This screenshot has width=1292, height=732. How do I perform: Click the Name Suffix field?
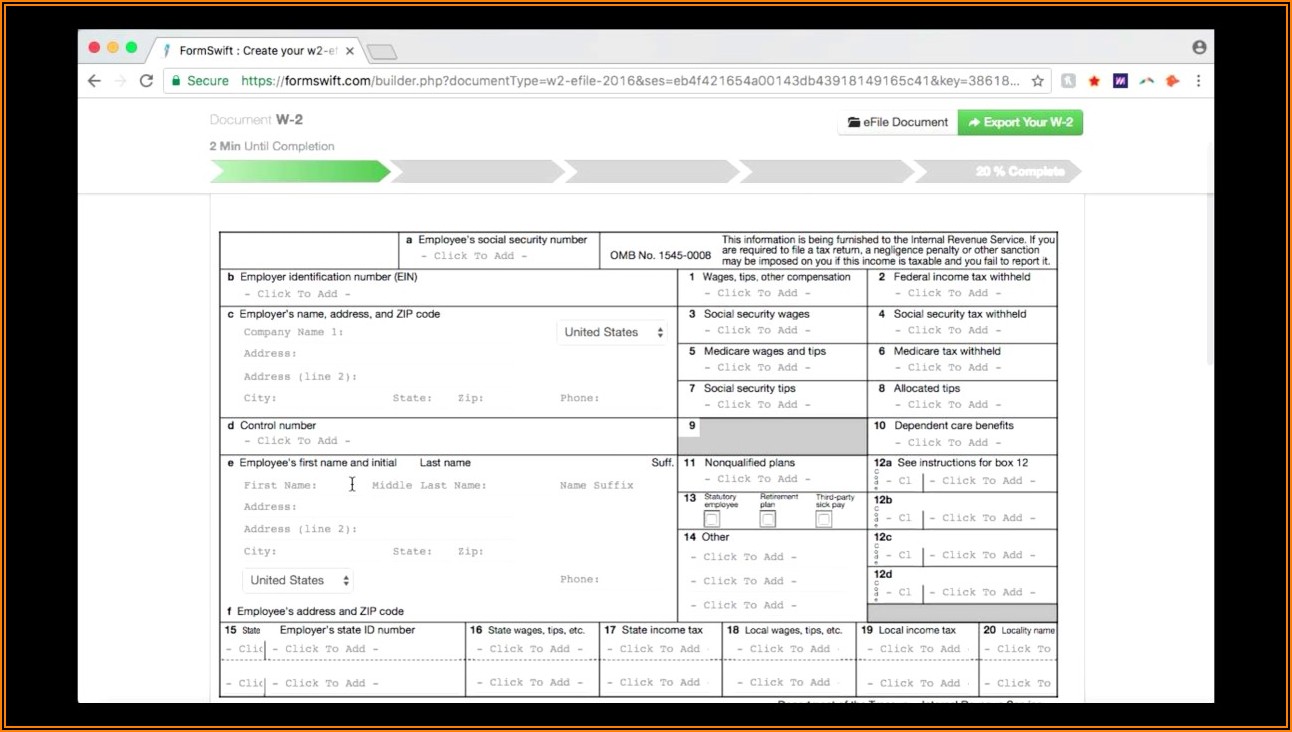click(x=597, y=485)
